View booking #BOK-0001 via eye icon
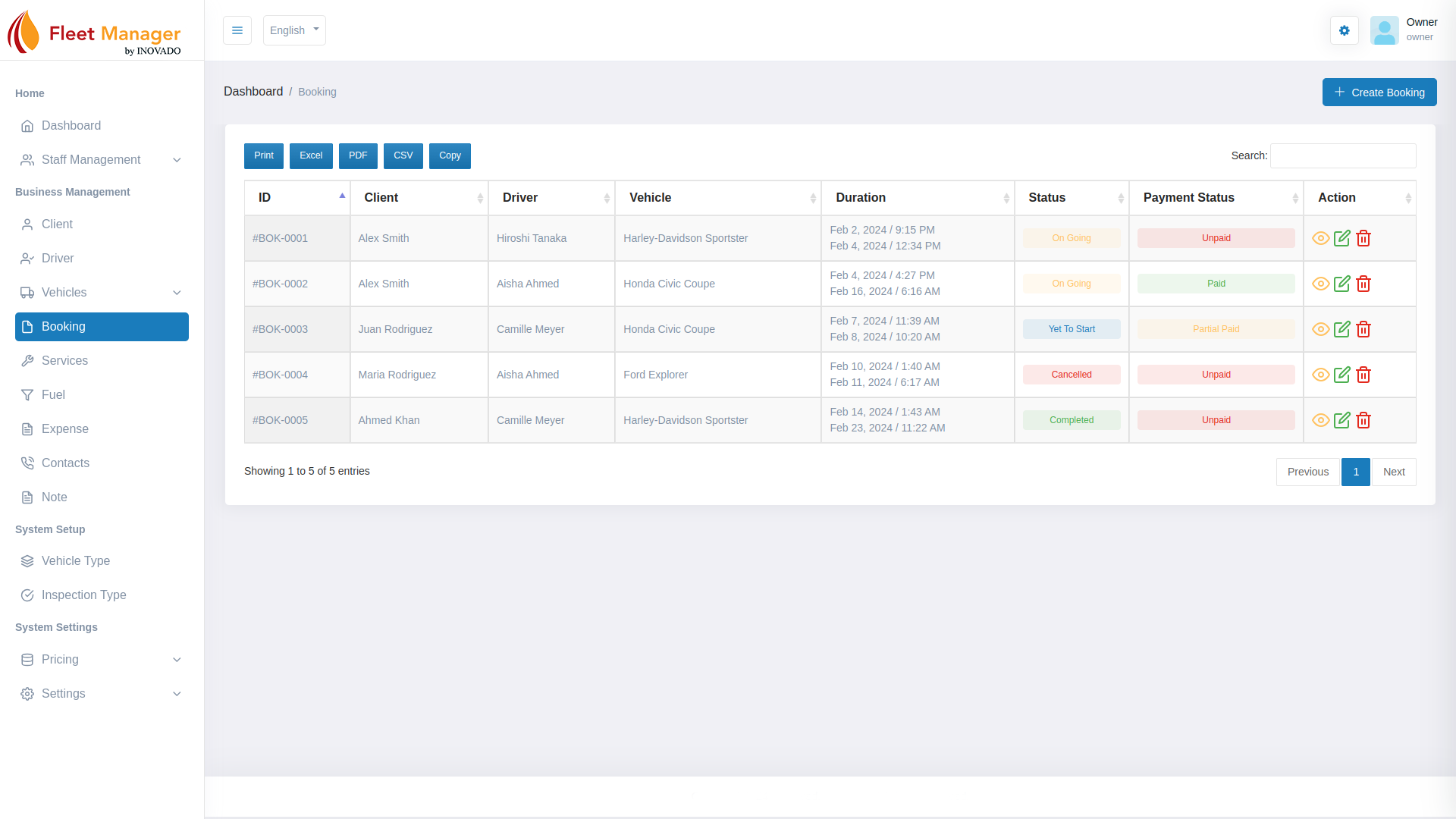1456x819 pixels. click(x=1320, y=238)
